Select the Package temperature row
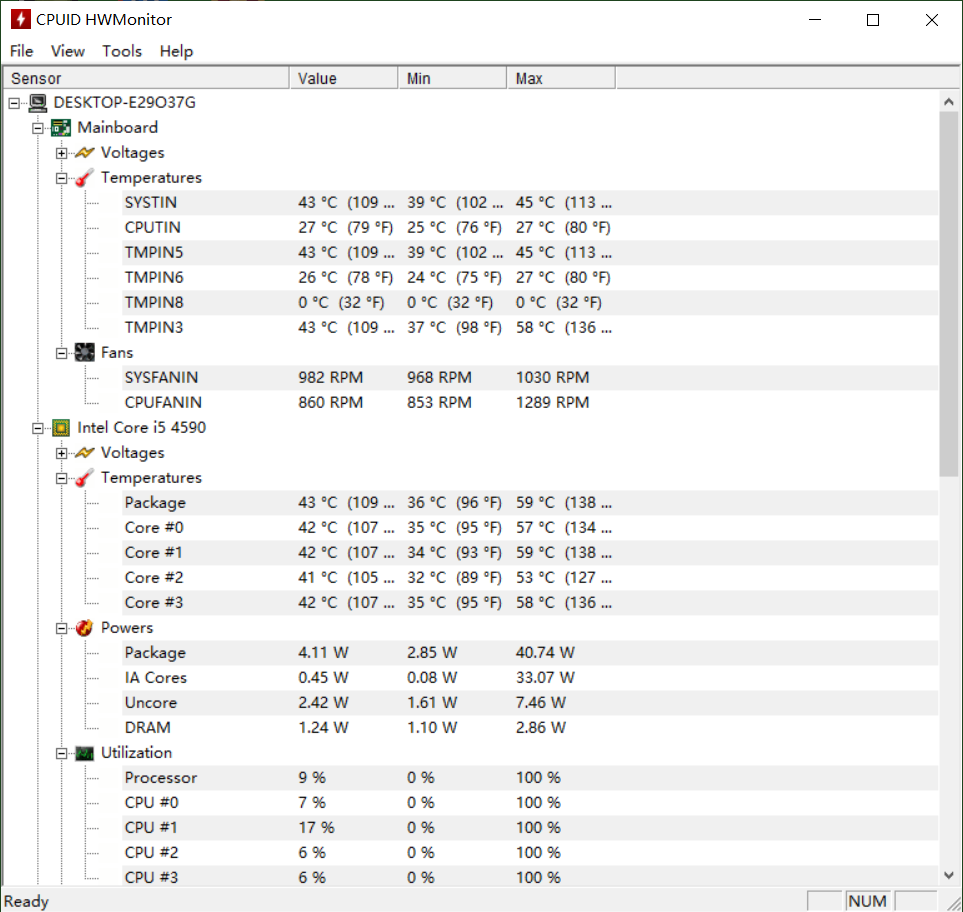This screenshot has height=912, width=963. [x=530, y=502]
